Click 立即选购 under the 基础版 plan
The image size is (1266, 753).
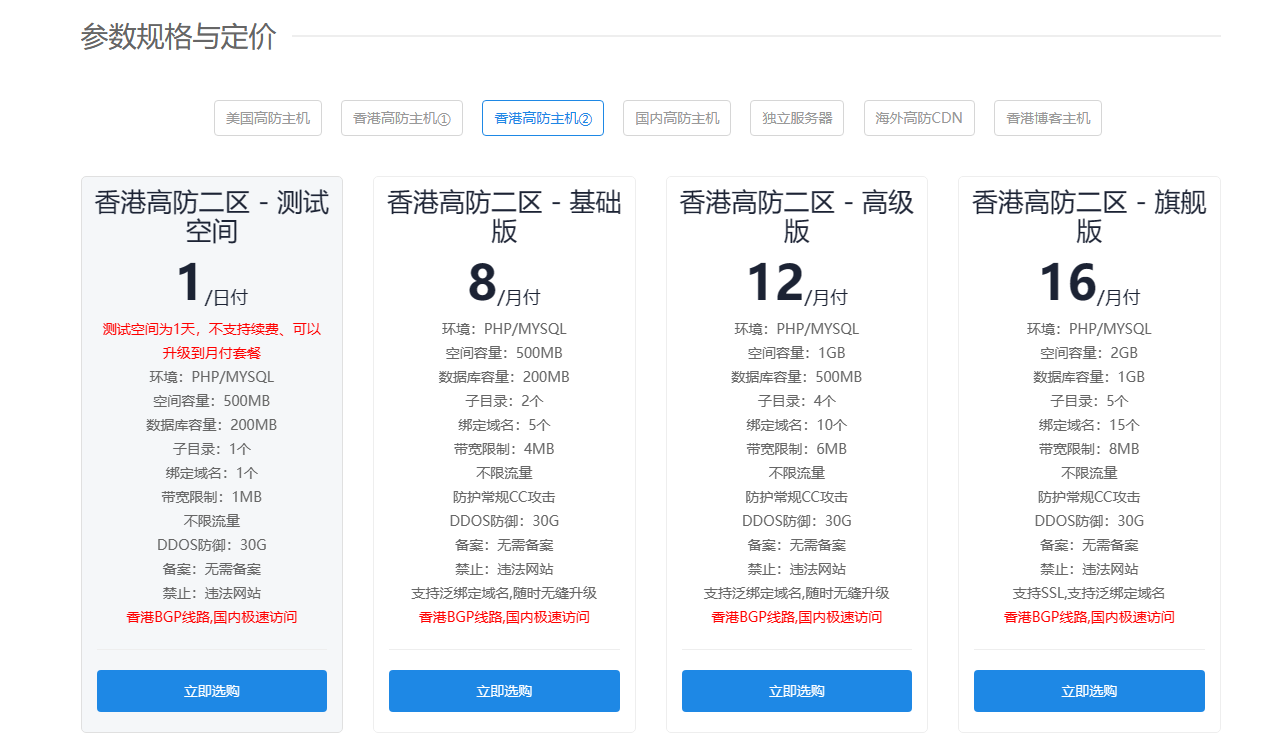504,691
